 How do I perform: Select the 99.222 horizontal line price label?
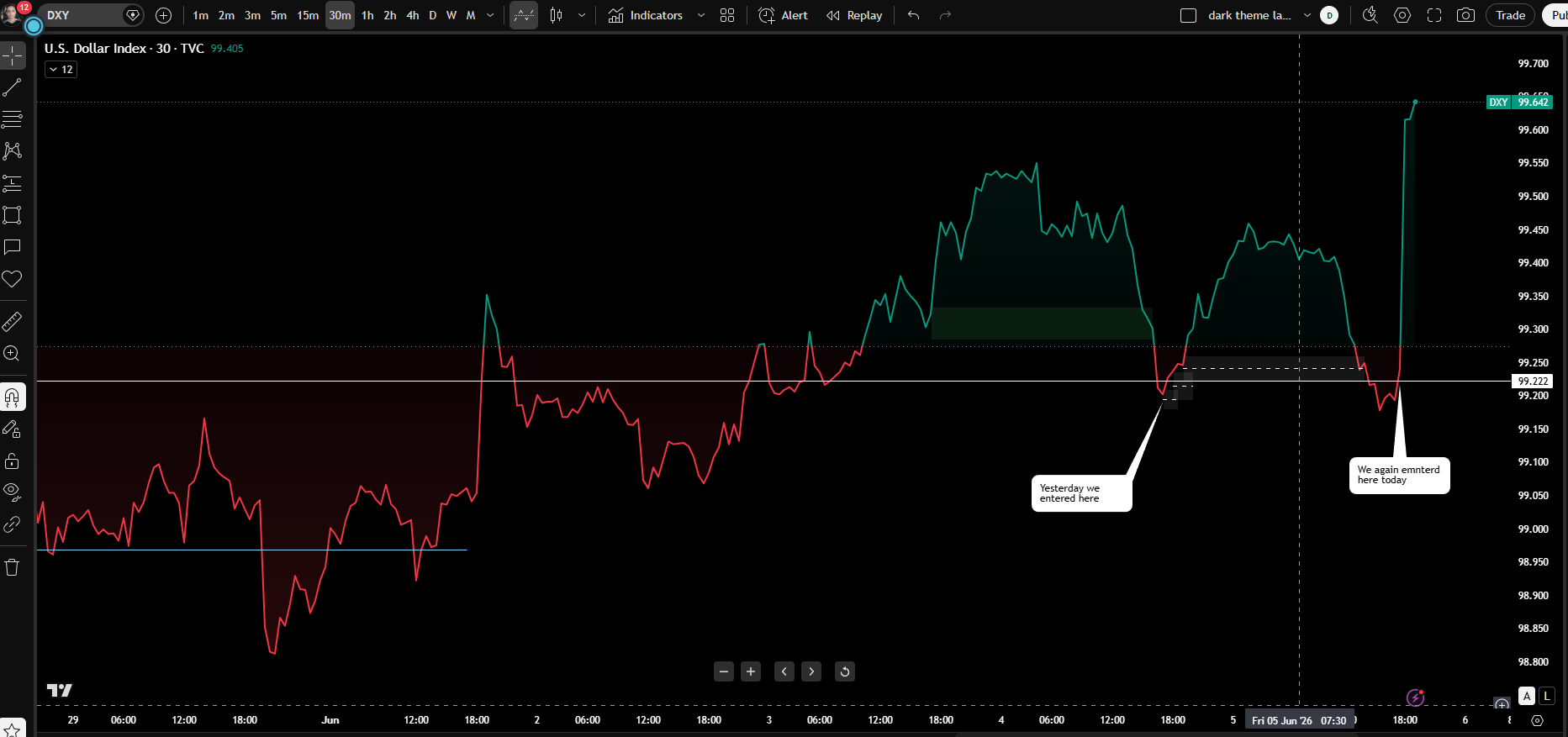1533,382
